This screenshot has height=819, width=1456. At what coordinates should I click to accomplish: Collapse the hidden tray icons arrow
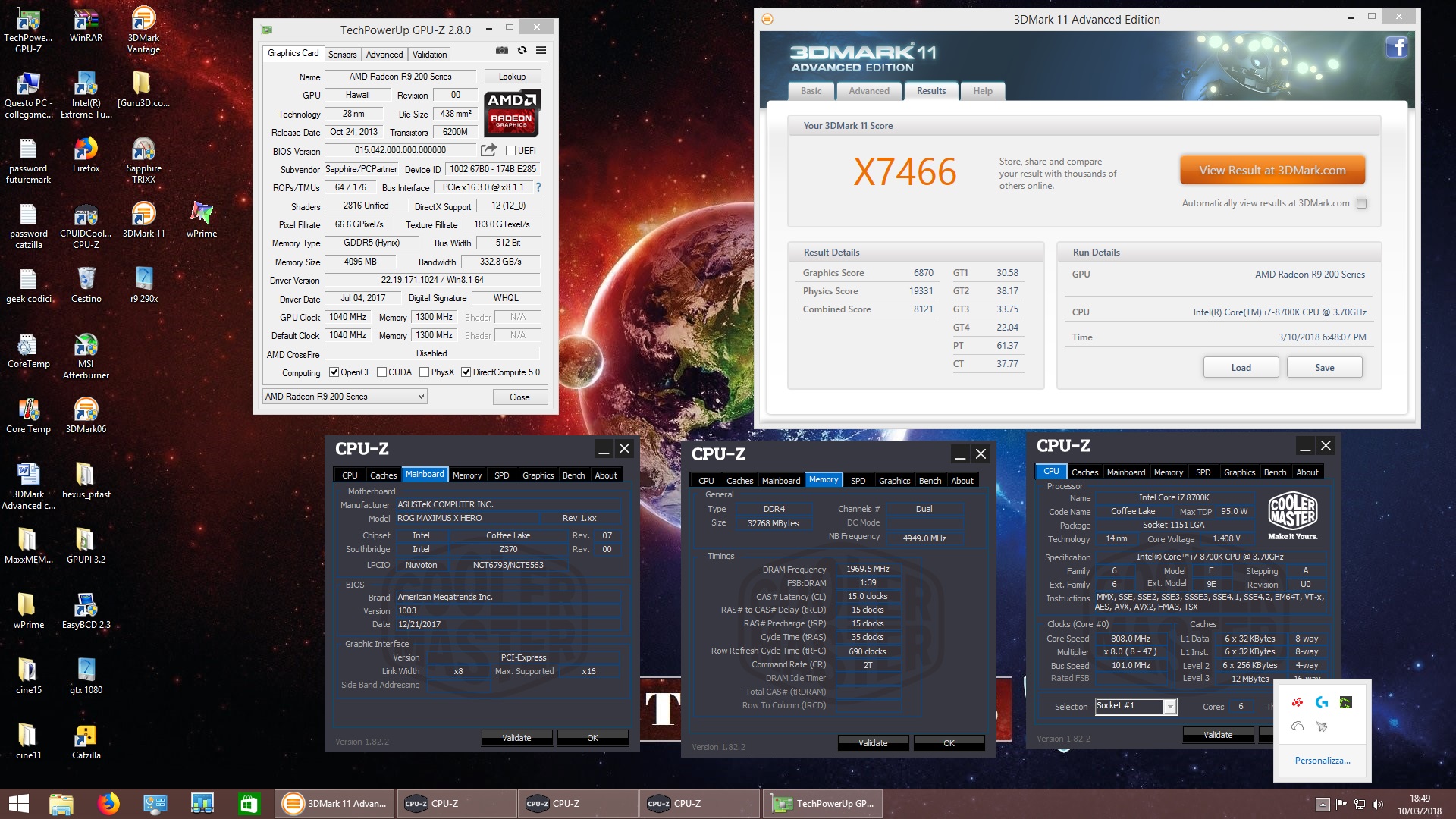[x=1323, y=805]
